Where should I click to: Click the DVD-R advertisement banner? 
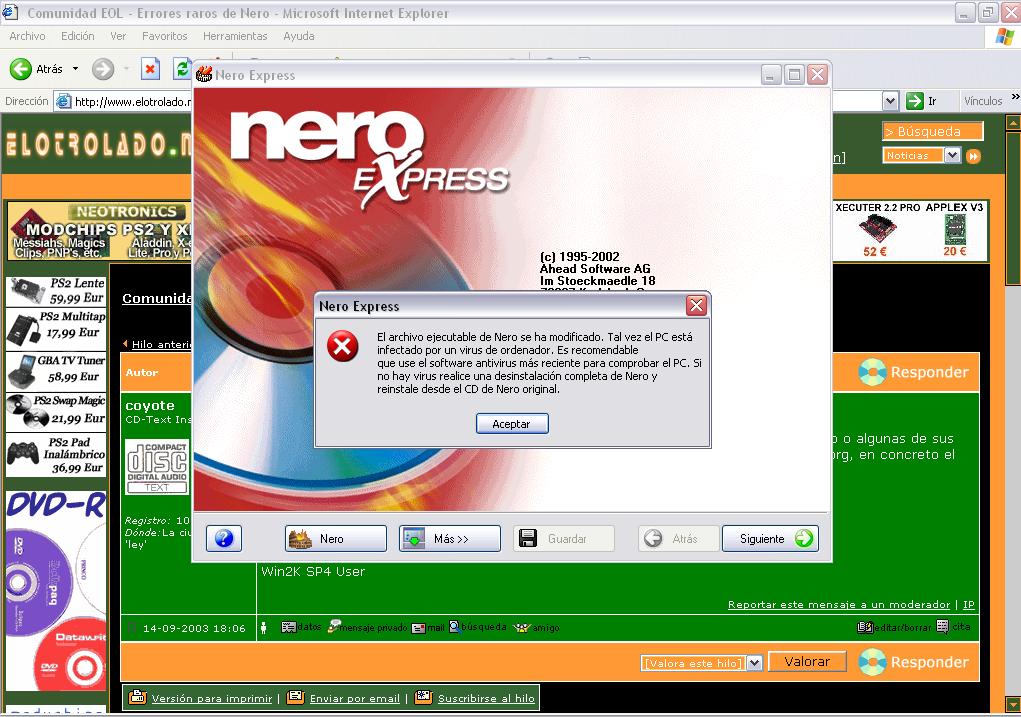[56, 591]
